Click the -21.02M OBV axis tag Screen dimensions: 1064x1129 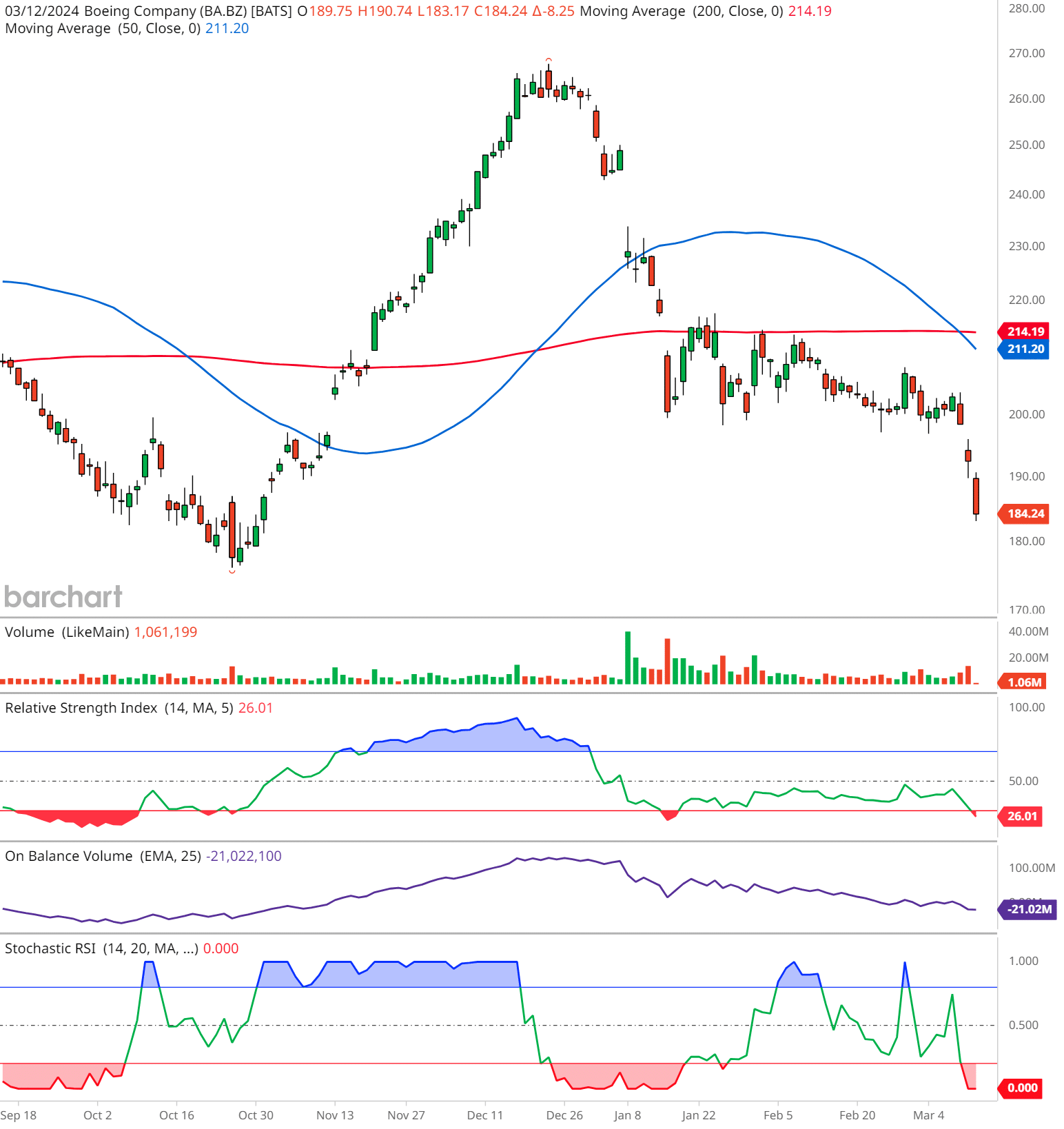tap(1028, 909)
